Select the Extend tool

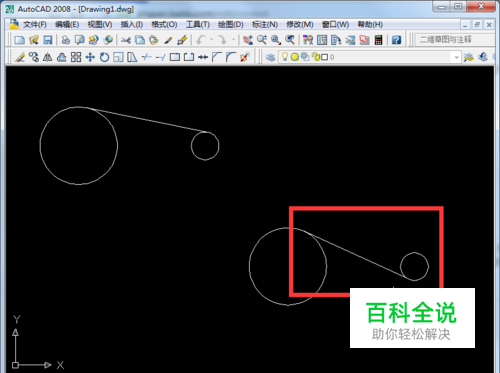(x=161, y=57)
